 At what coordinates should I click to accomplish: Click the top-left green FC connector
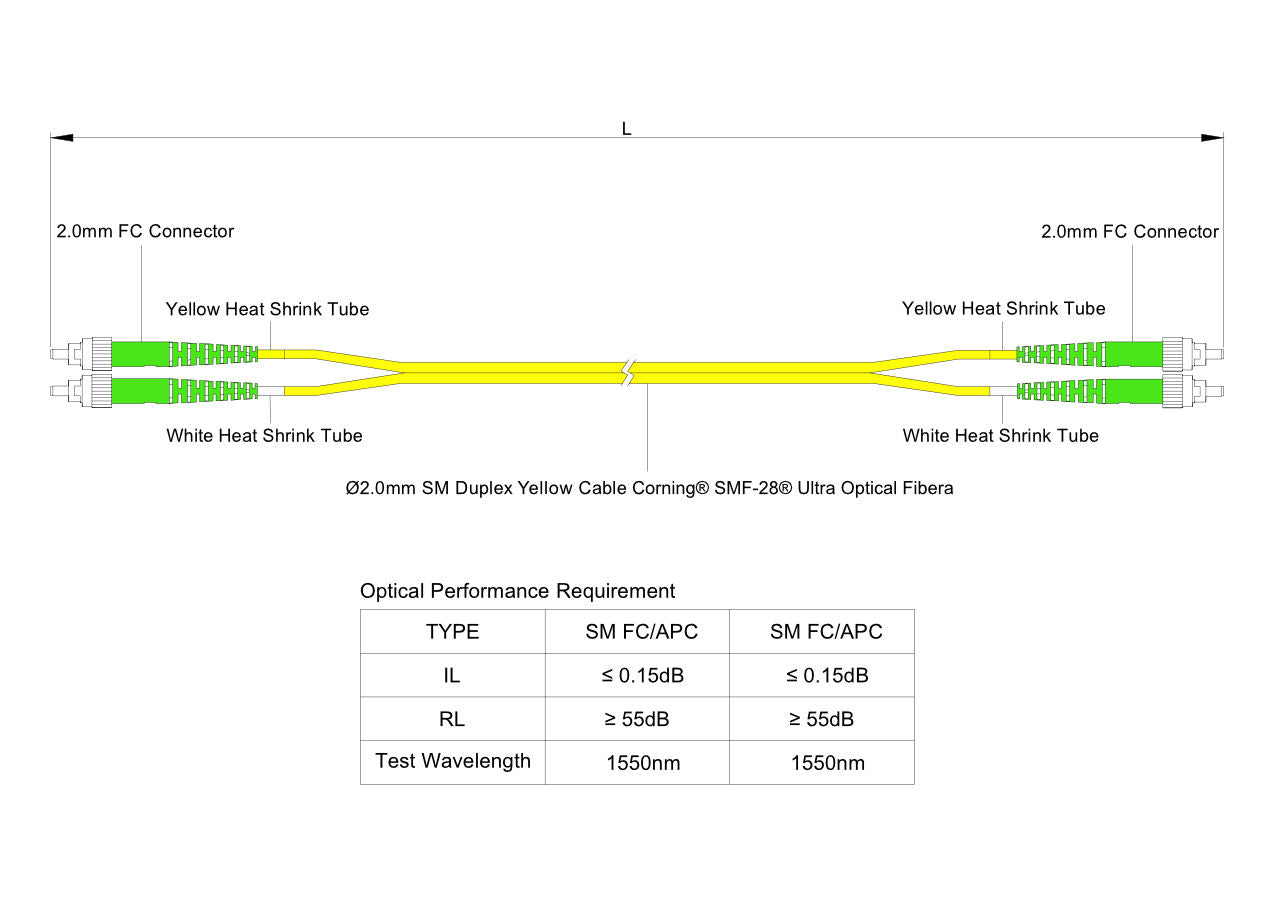(x=140, y=354)
